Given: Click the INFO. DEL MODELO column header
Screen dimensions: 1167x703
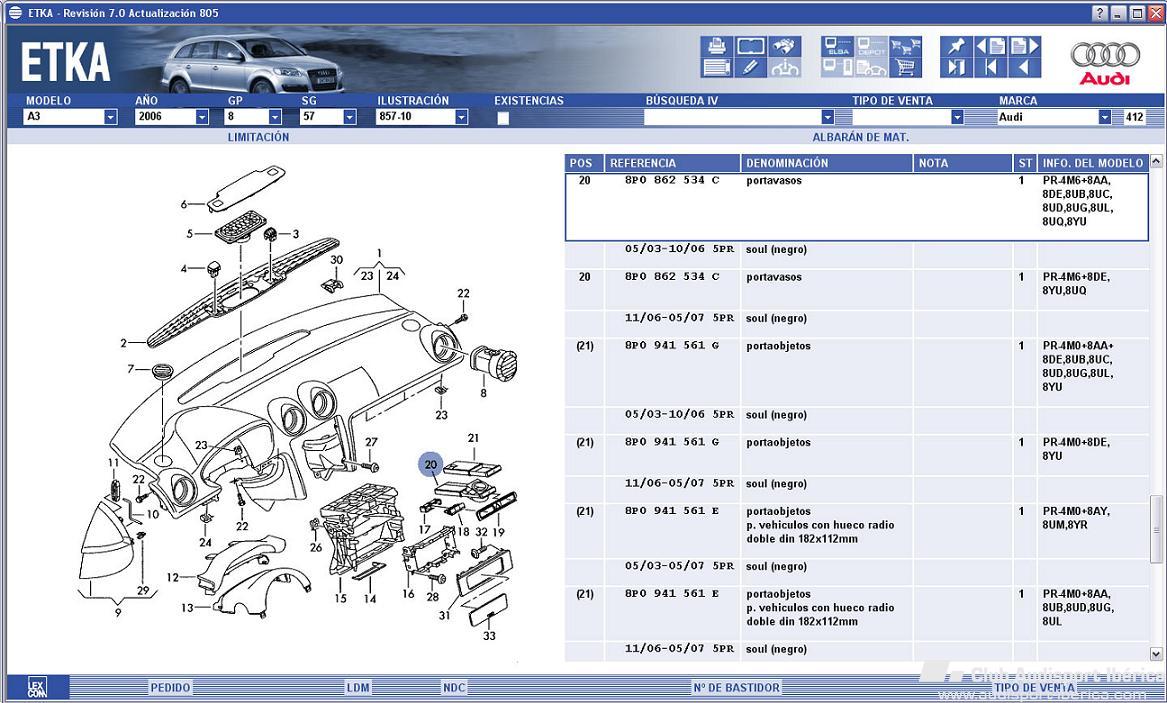Looking at the screenshot, I should pos(1092,163).
